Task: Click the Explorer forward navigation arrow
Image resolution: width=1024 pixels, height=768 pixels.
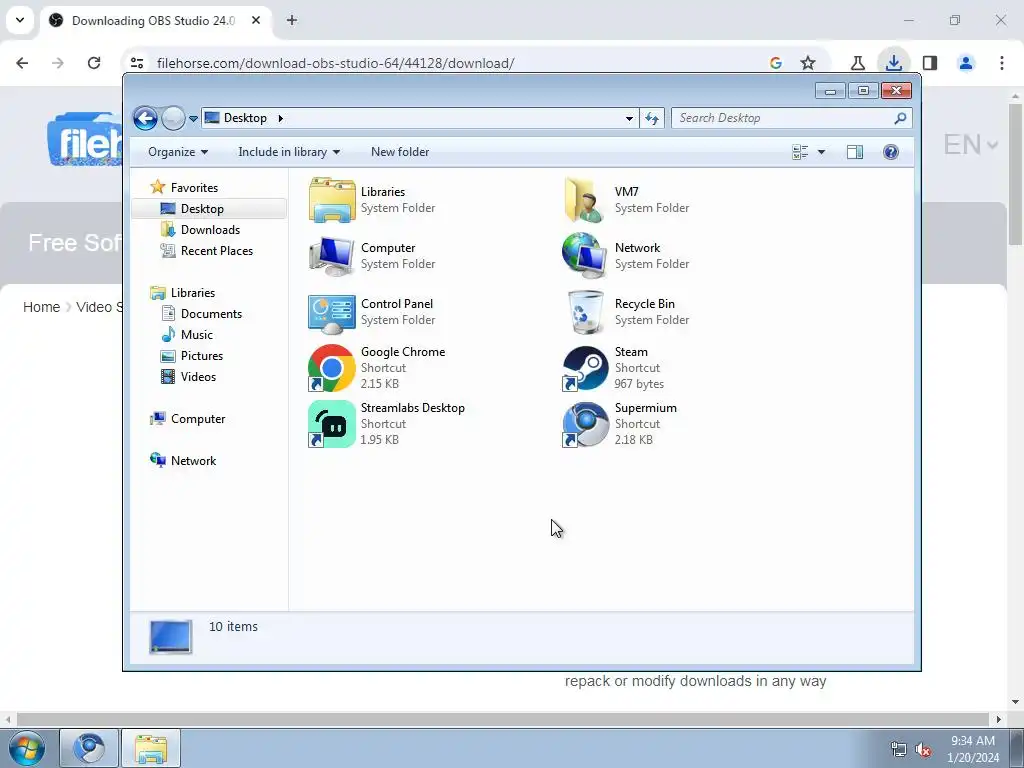Action: (173, 118)
